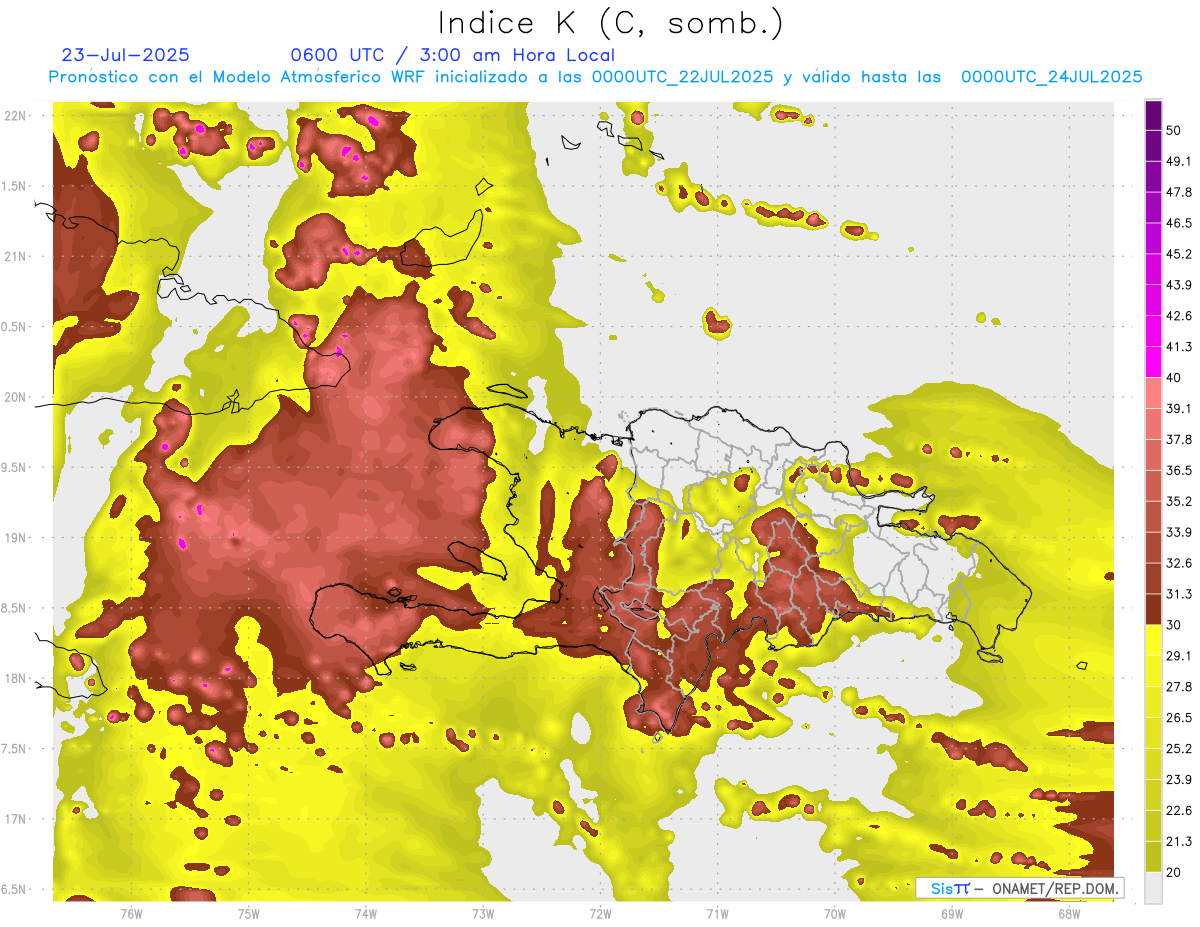Click the "33.9" color scale value
1200x927 pixels.
click(x=1179, y=532)
